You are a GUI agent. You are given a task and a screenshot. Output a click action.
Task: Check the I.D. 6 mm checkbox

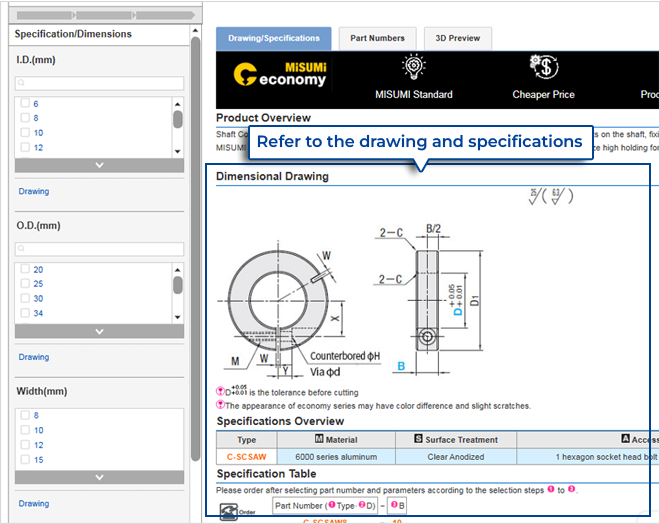[25, 104]
